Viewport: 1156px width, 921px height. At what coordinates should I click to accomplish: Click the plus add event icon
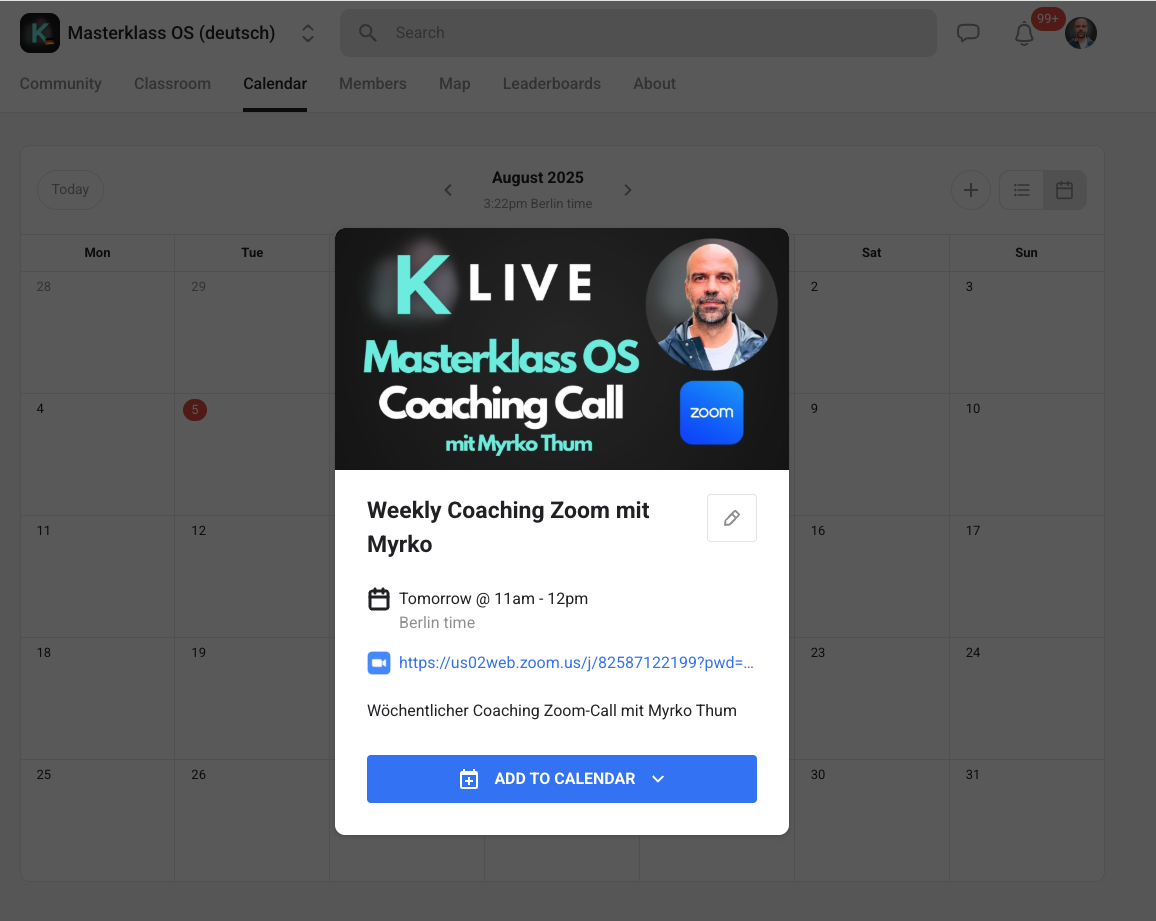click(970, 190)
